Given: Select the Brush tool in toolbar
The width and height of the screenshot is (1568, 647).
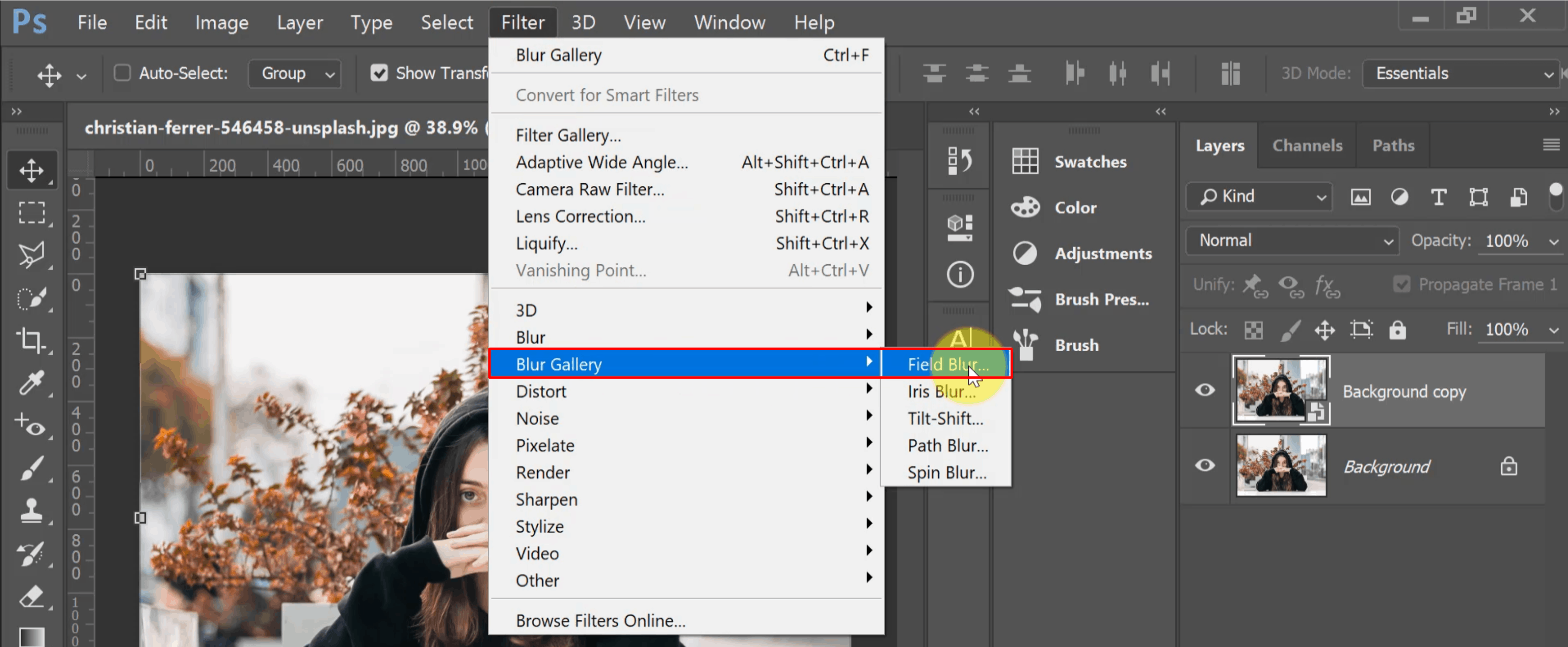Looking at the screenshot, I should (x=32, y=468).
